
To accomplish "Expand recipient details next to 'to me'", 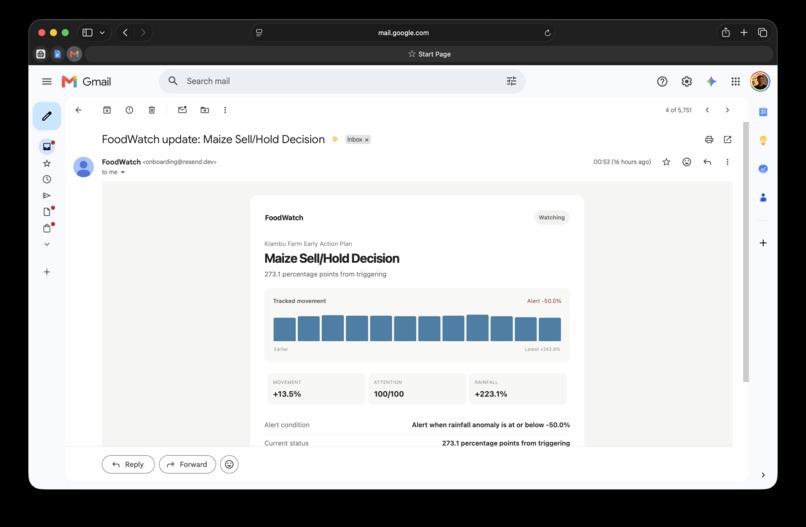I will [x=123, y=172].
